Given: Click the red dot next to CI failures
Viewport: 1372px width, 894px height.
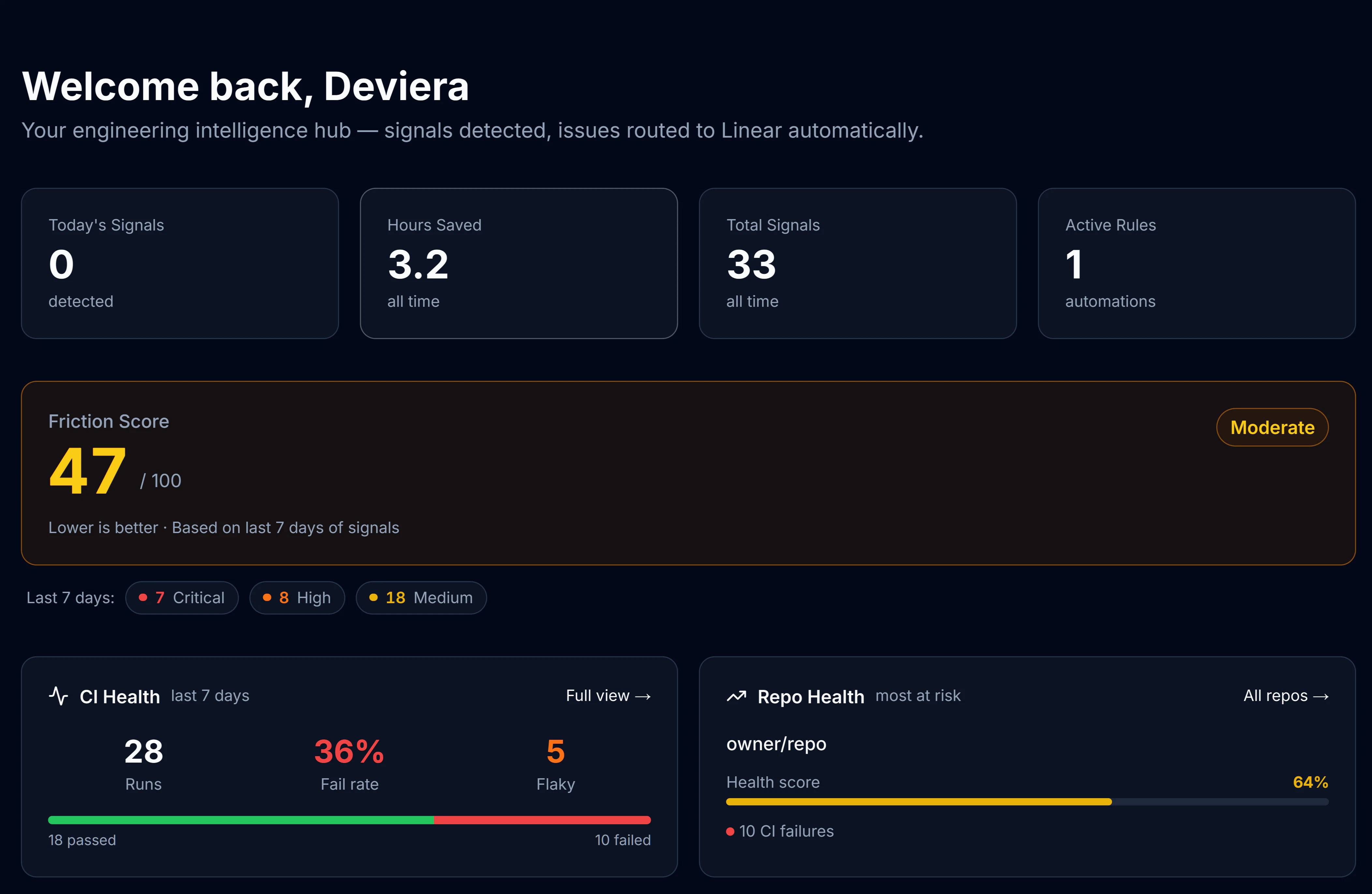Looking at the screenshot, I should click(730, 831).
